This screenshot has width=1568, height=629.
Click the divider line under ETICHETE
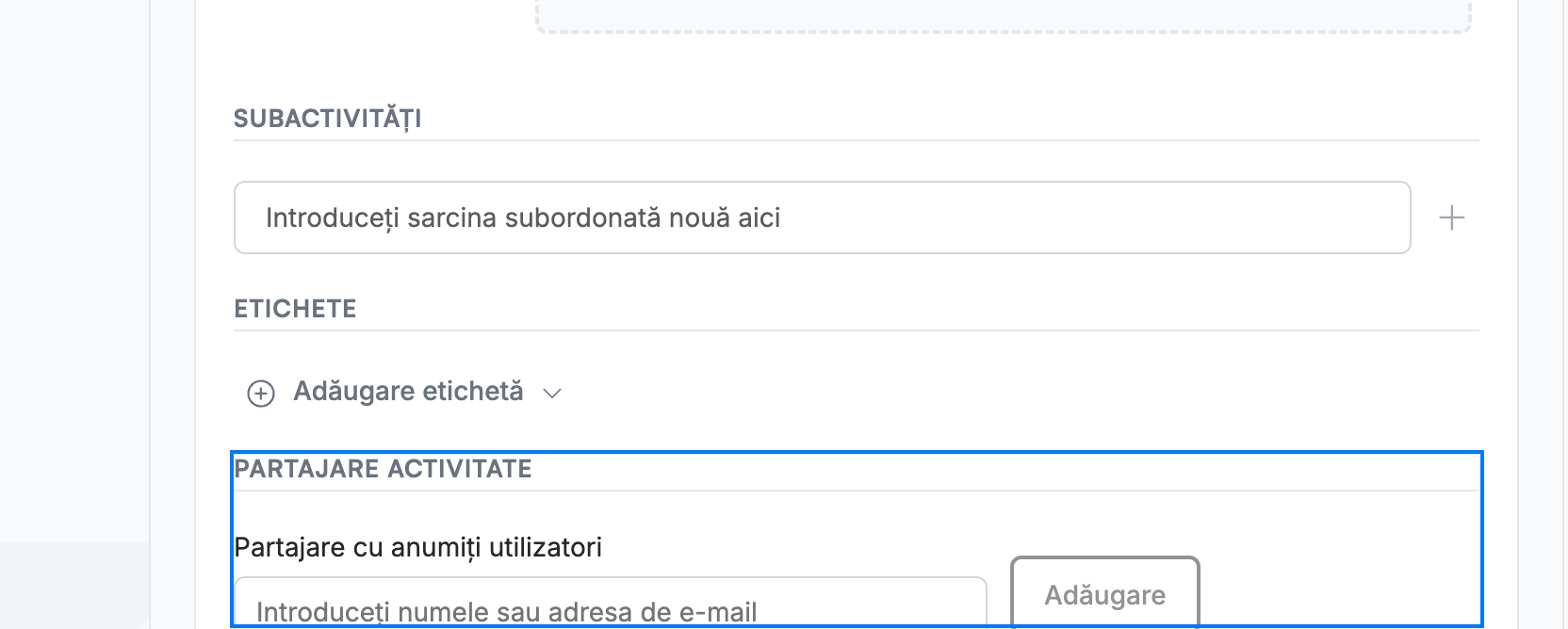(856, 331)
